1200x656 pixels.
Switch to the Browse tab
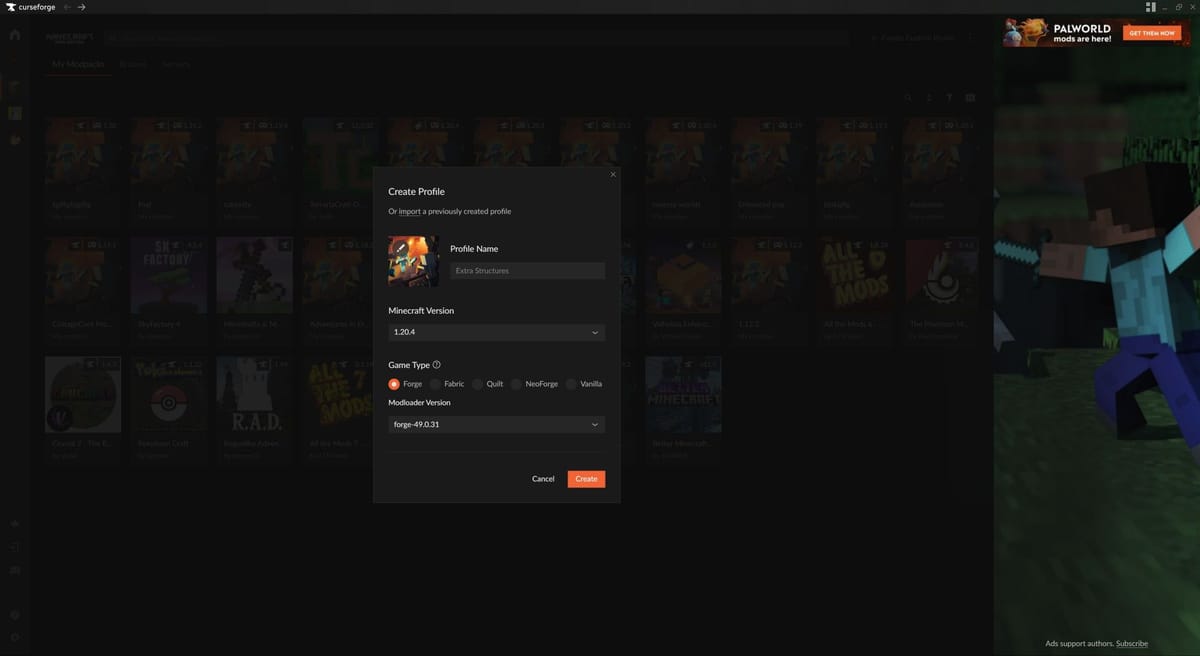[132, 63]
